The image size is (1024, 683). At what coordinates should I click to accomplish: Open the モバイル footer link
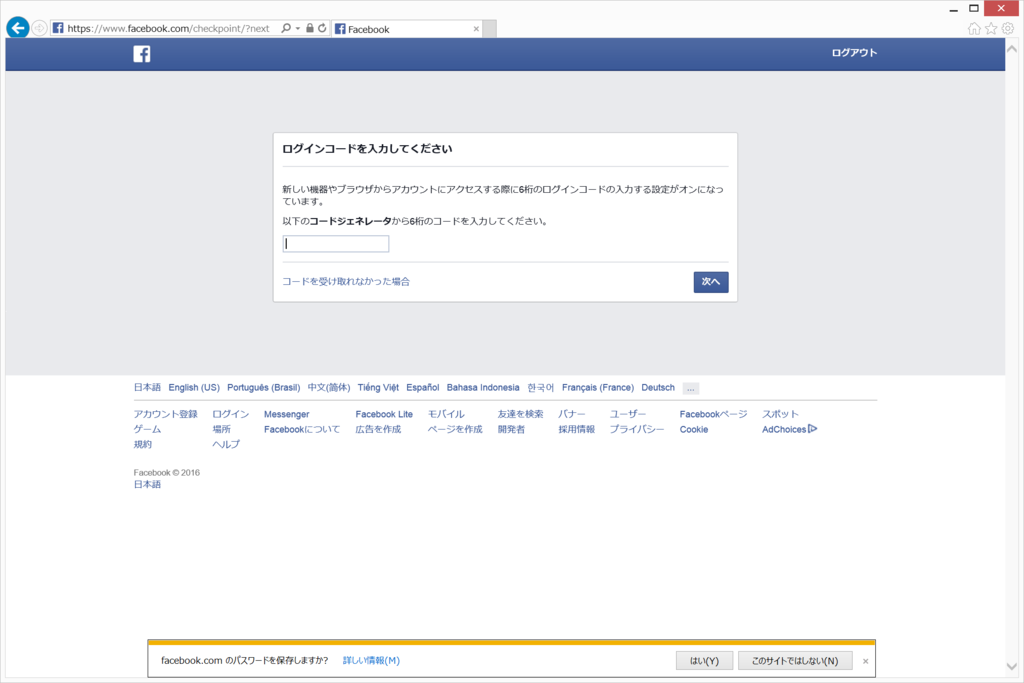pos(446,414)
